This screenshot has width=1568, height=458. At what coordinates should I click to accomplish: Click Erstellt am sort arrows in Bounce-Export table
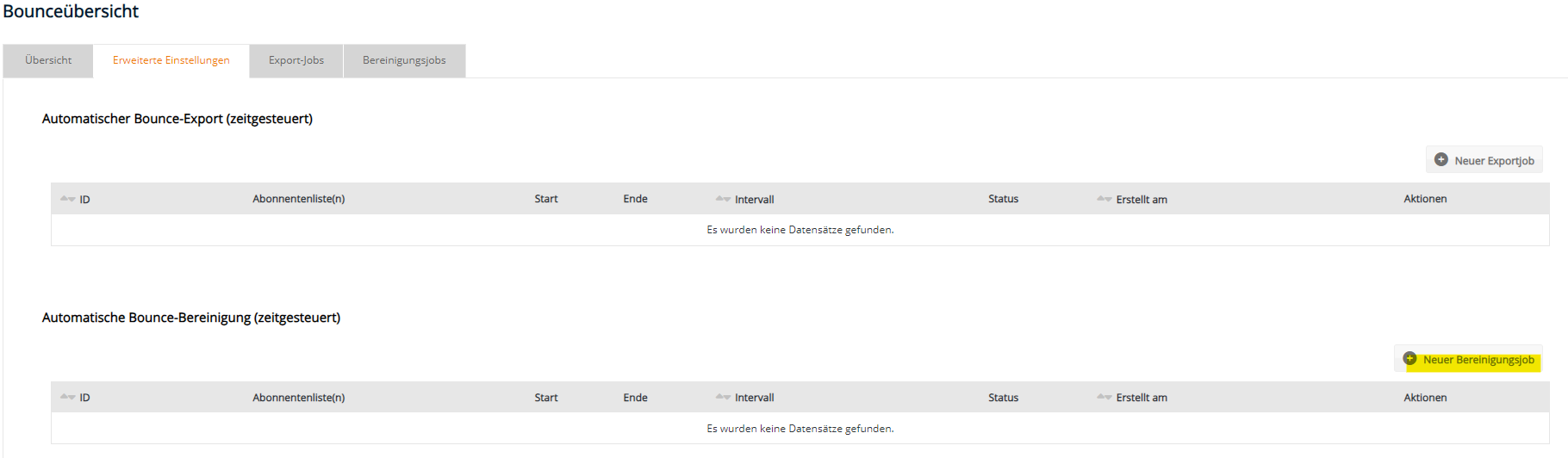tap(1104, 199)
